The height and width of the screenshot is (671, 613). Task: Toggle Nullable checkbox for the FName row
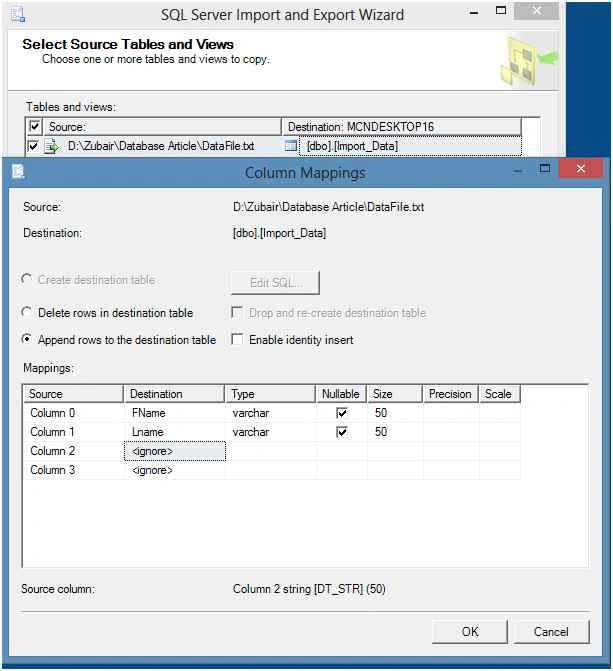[342, 413]
